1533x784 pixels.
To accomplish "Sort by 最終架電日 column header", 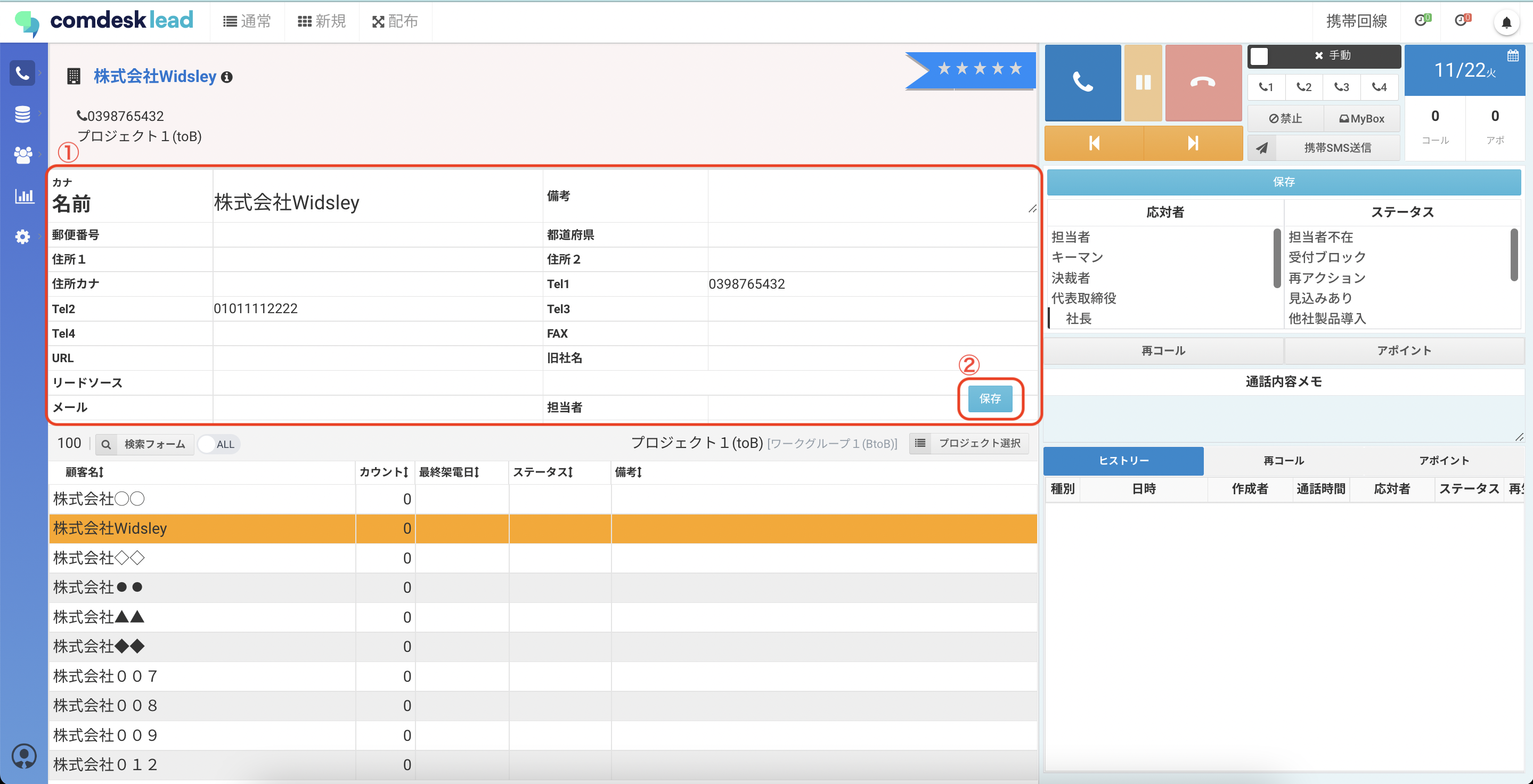I will [x=449, y=472].
